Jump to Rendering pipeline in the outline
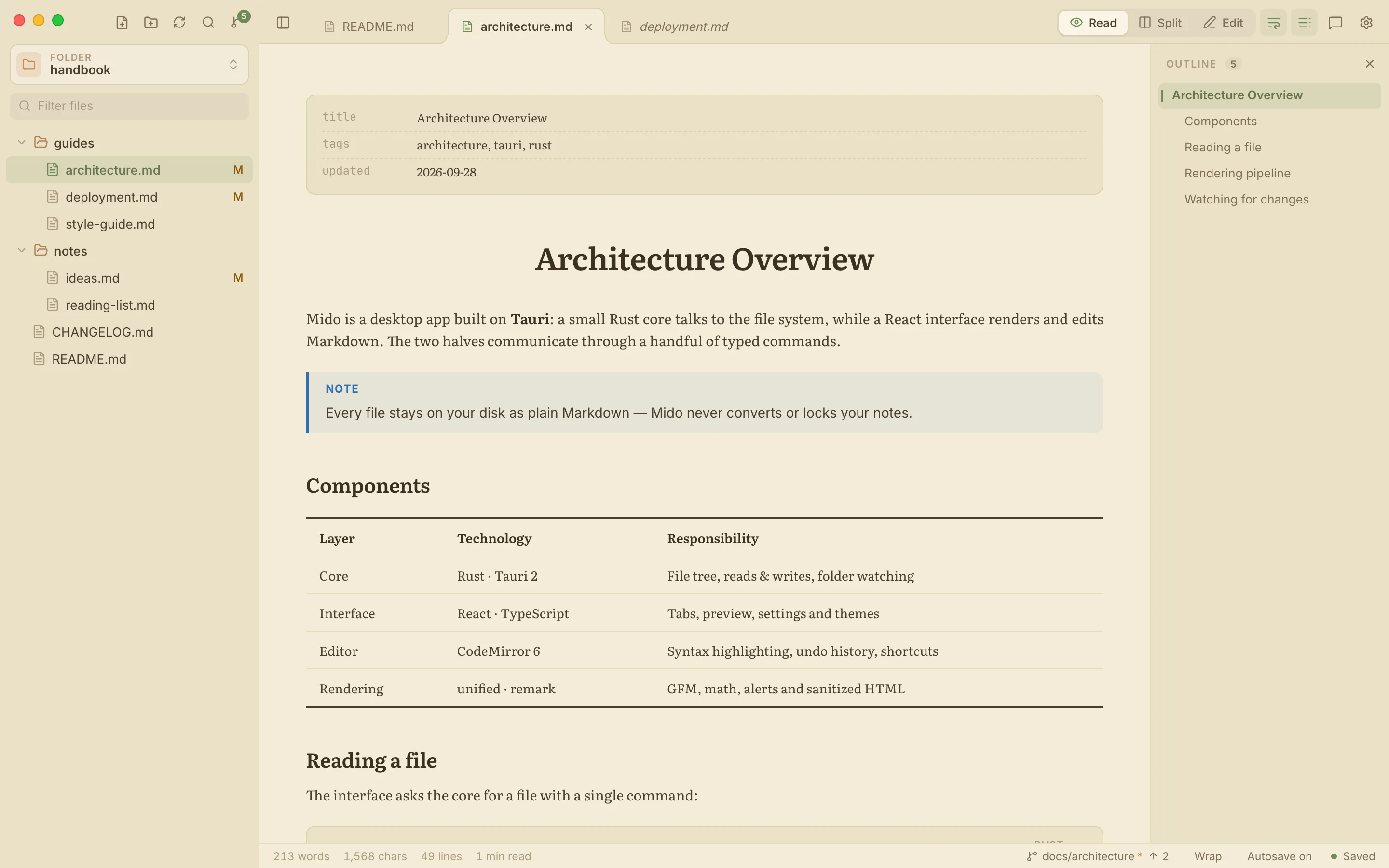Image resolution: width=1389 pixels, height=868 pixels. (x=1269, y=174)
